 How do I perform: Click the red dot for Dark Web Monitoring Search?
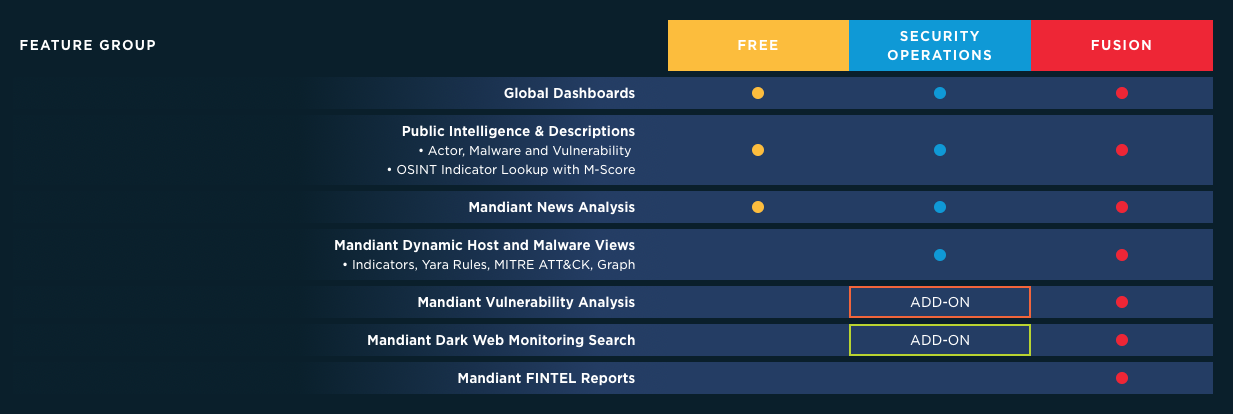[x=1122, y=340]
